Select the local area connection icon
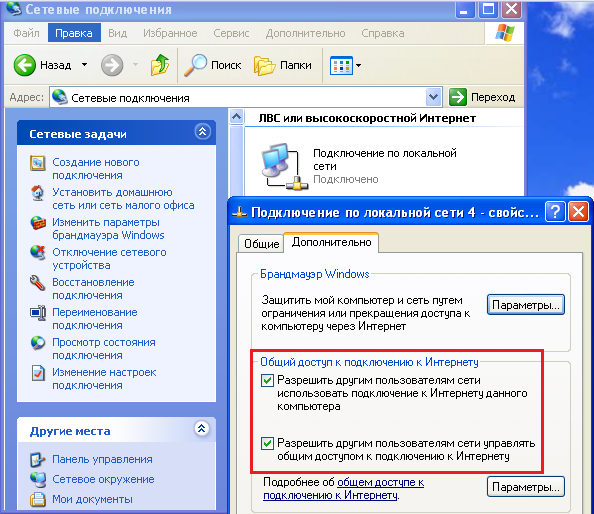The height and width of the screenshot is (514, 594). tap(284, 167)
